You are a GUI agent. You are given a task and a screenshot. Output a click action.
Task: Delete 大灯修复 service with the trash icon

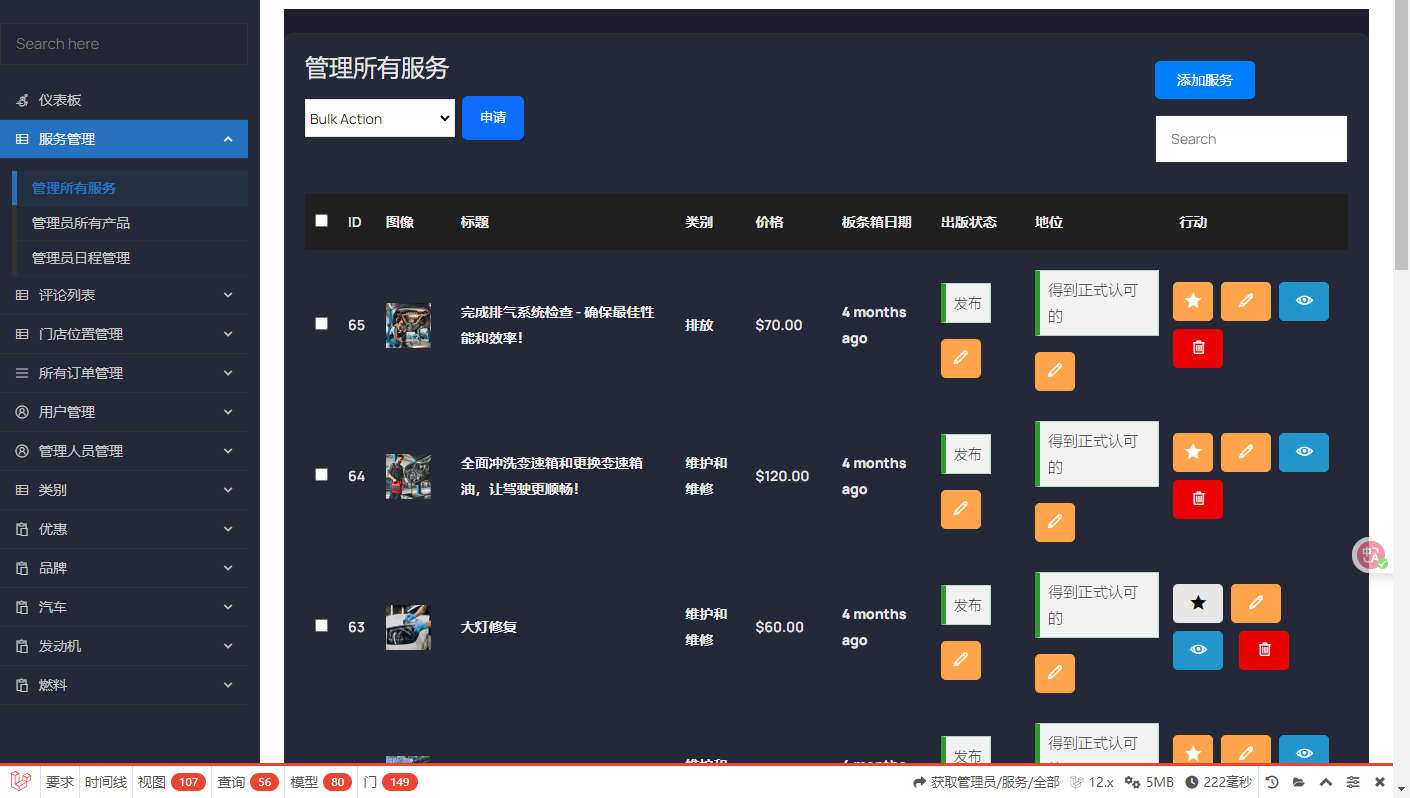[x=1264, y=650]
